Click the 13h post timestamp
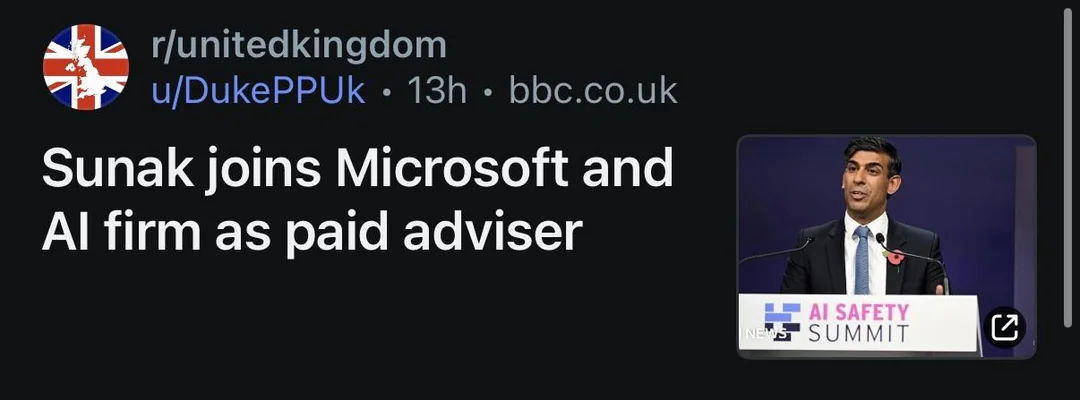The height and width of the screenshot is (400, 1080). (437, 91)
